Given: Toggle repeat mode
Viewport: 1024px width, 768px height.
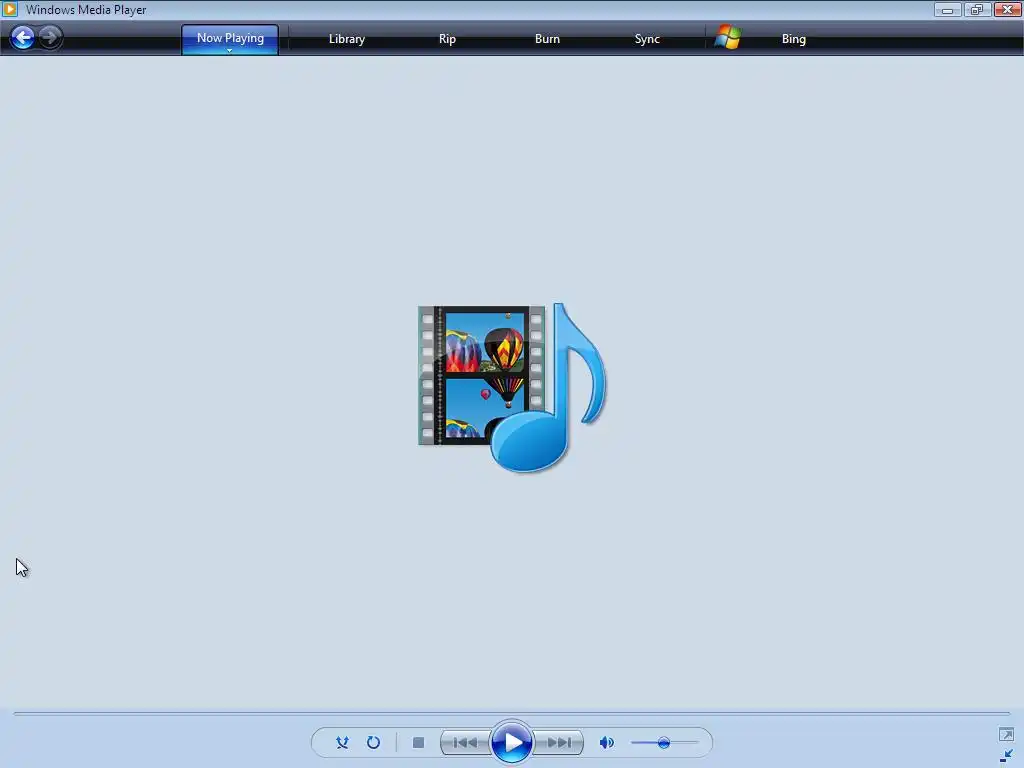Looking at the screenshot, I should 374,743.
